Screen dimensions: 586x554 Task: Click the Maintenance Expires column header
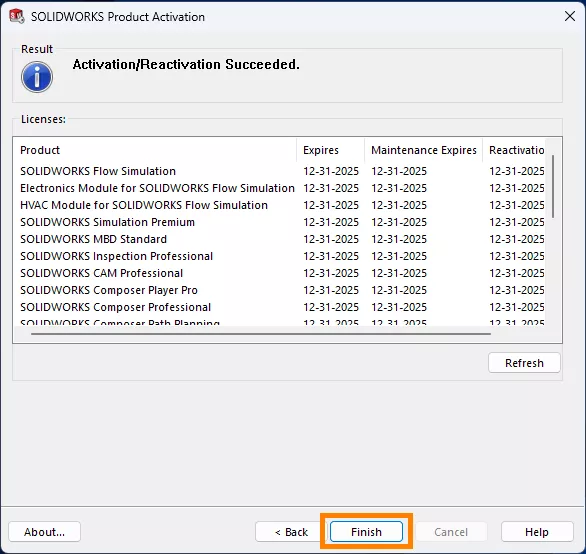pyautogui.click(x=423, y=150)
